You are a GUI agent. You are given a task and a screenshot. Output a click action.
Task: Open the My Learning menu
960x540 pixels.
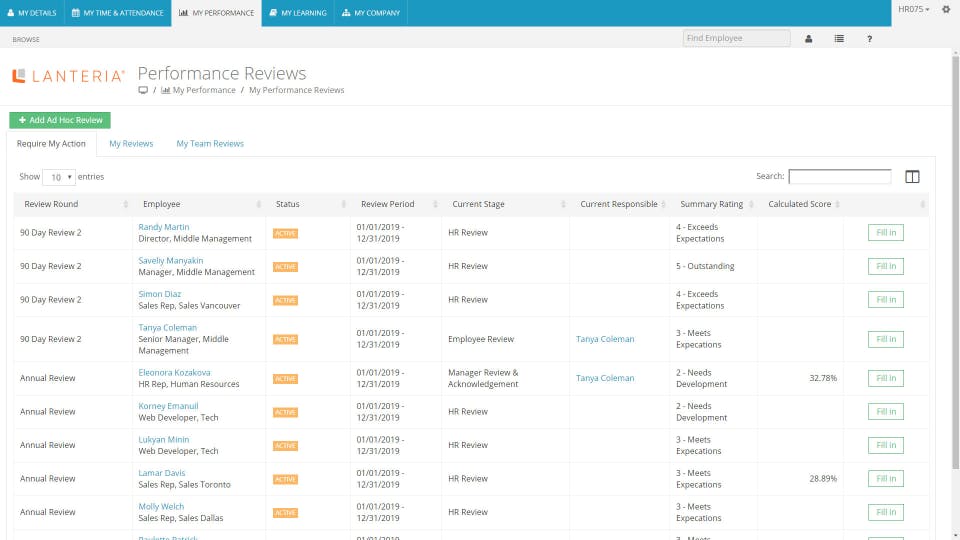(298, 13)
